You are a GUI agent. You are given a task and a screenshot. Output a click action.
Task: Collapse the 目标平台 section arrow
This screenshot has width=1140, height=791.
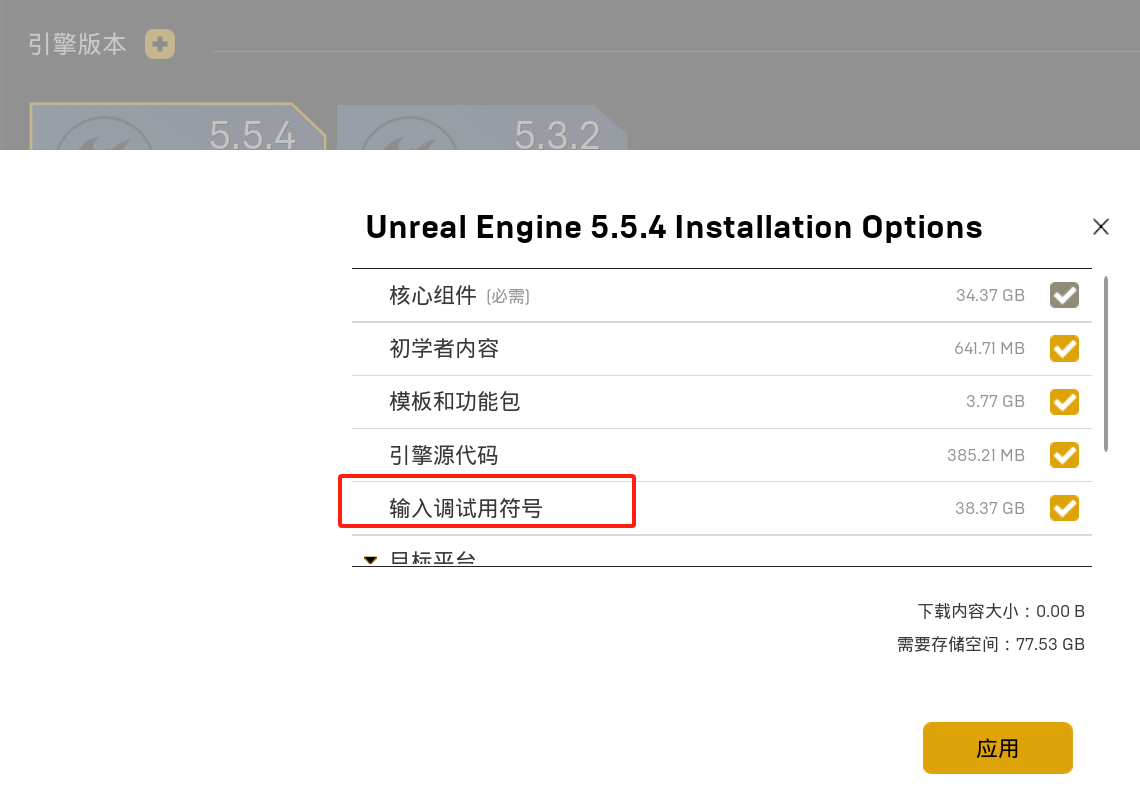pyautogui.click(x=371, y=560)
